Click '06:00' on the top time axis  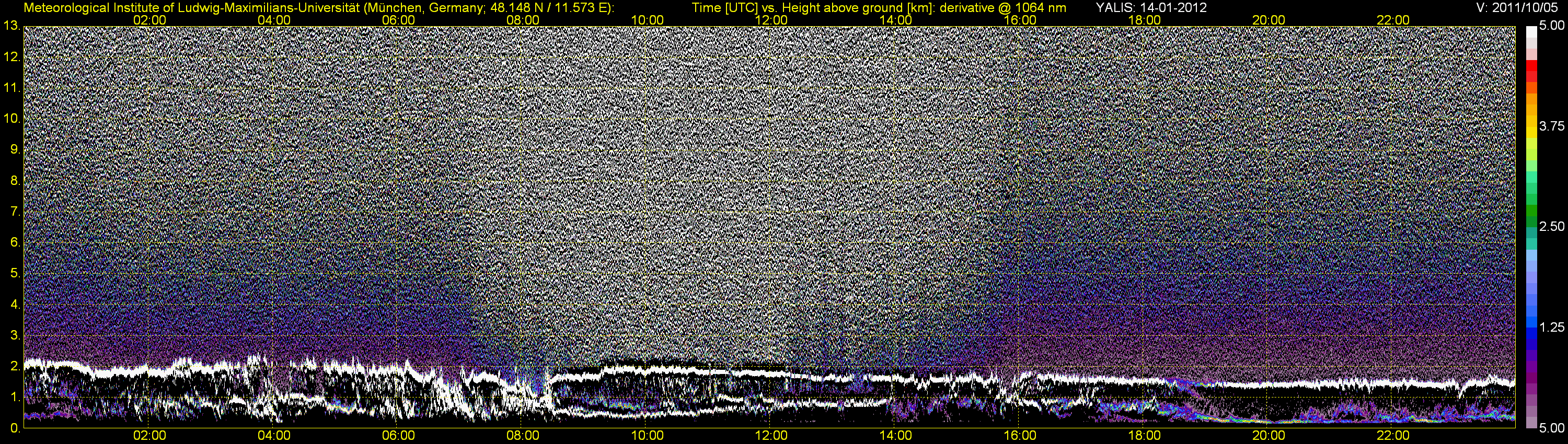(398, 20)
